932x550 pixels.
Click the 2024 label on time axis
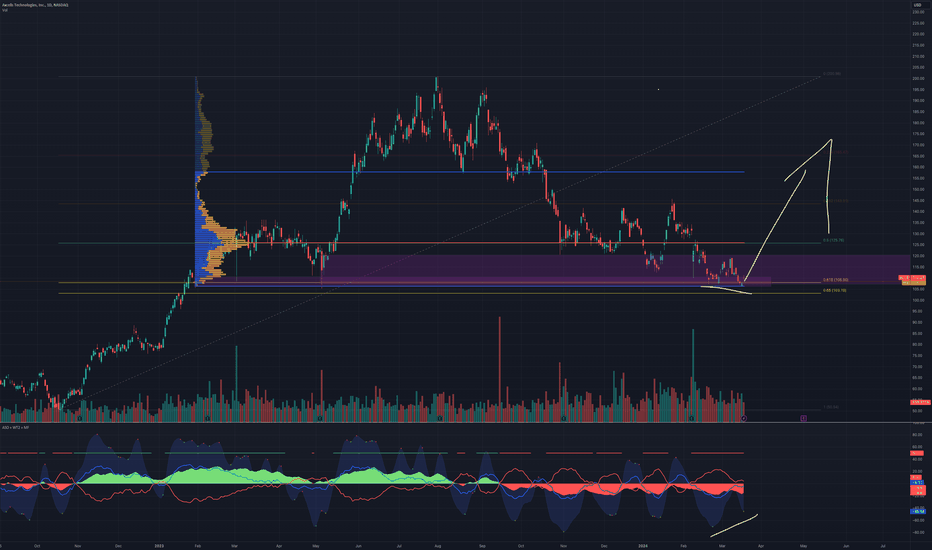642,545
